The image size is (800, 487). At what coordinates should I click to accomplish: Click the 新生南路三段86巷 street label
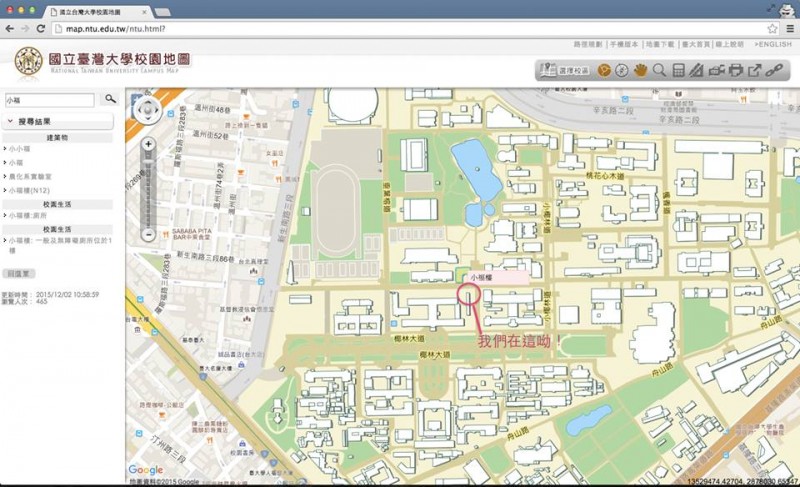[x=206, y=257]
